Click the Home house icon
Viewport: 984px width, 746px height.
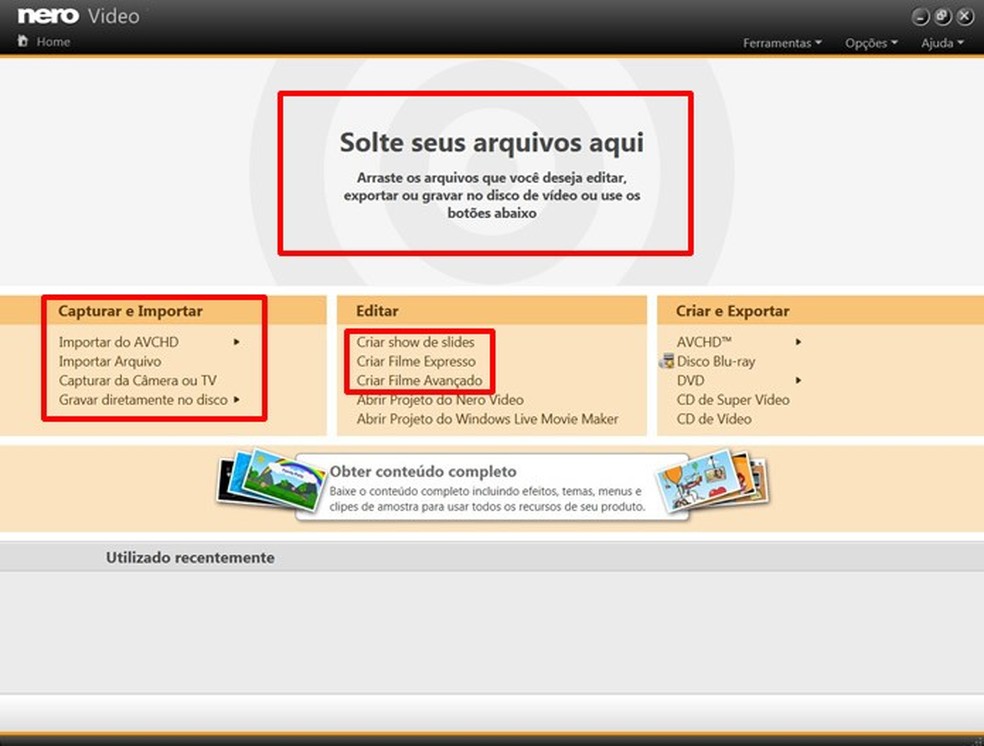22,41
